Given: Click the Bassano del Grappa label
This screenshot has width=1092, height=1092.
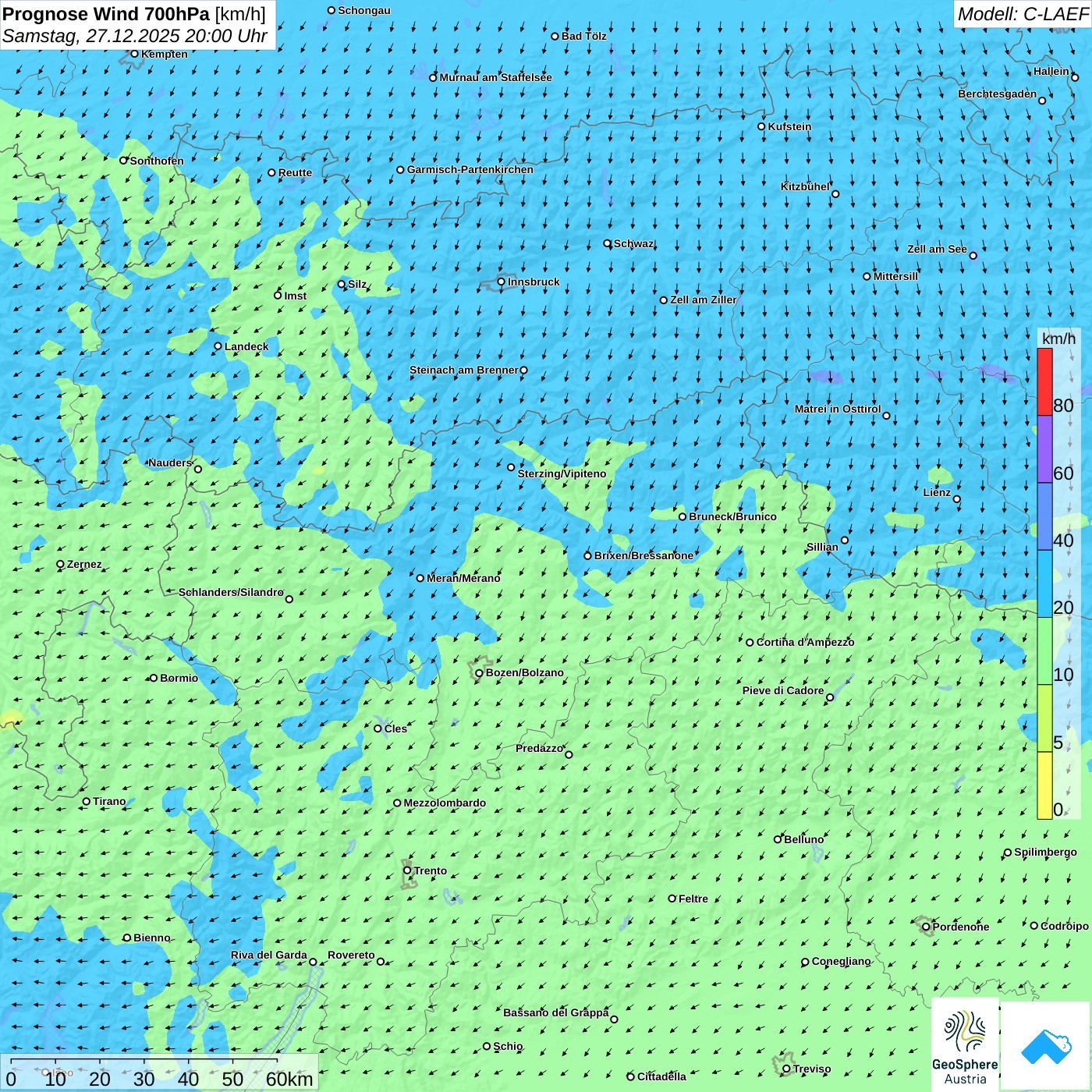Looking at the screenshot, I should (555, 1012).
